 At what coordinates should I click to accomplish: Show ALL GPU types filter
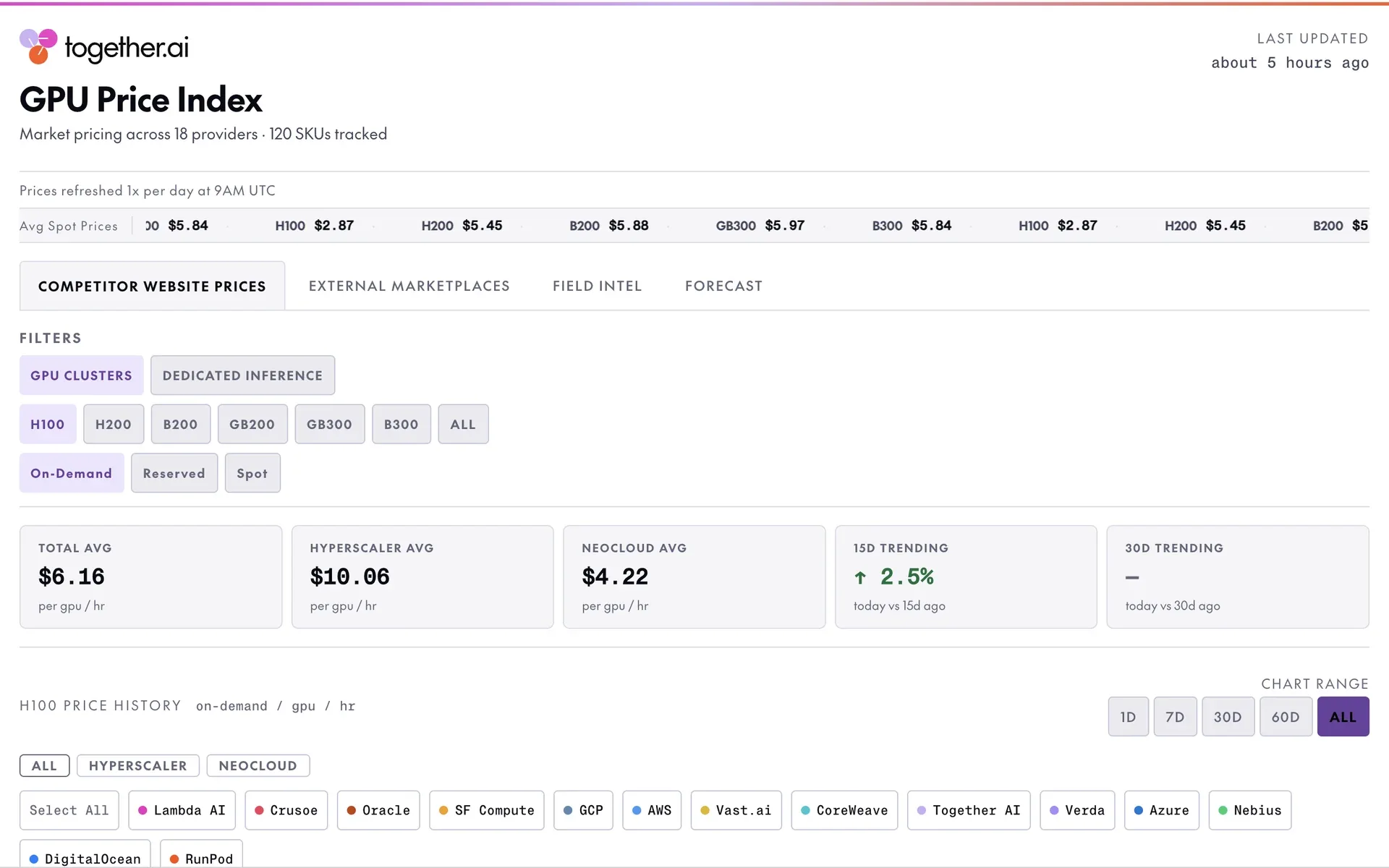463,425
